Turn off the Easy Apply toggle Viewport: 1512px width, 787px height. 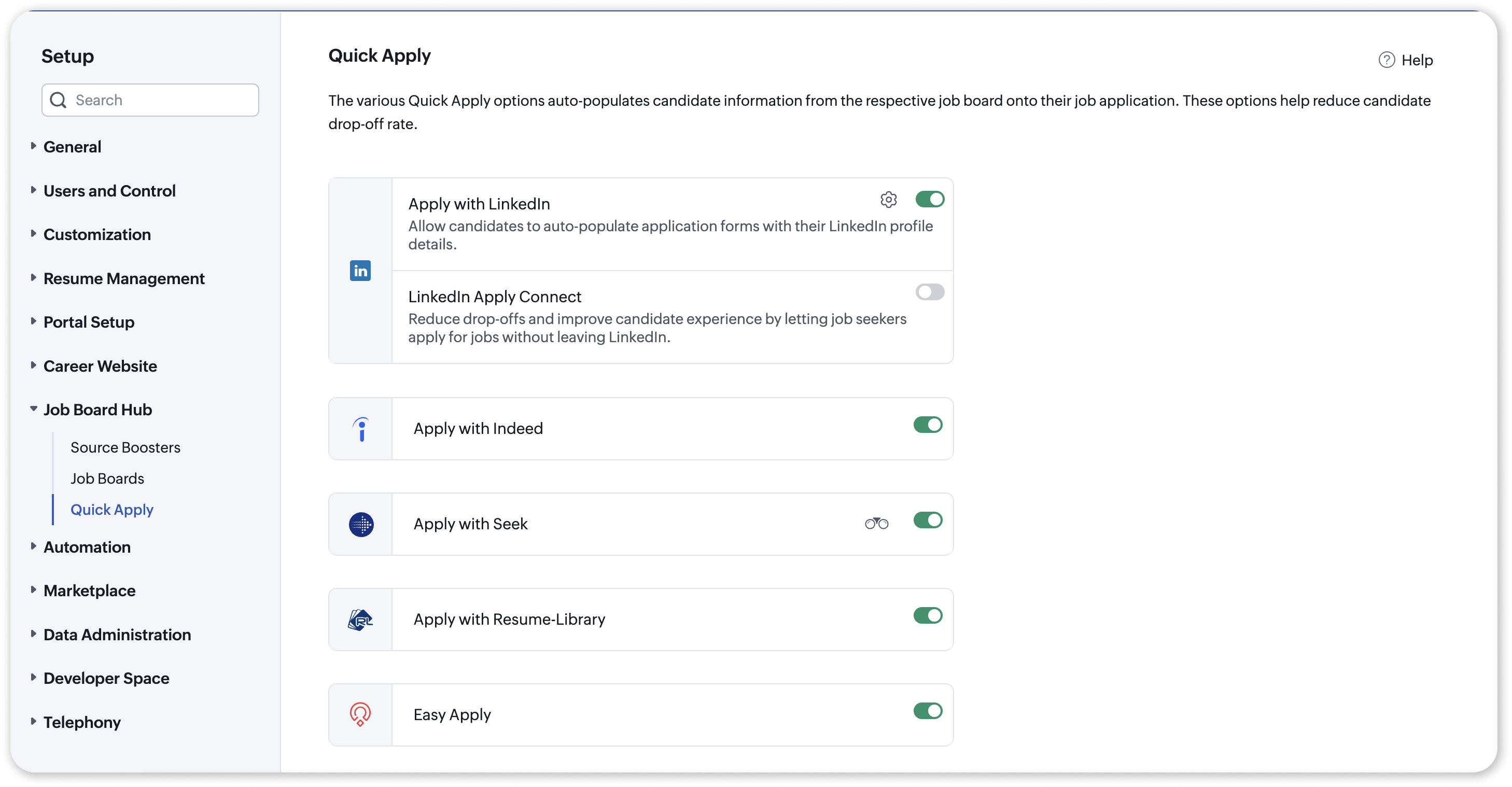point(928,711)
